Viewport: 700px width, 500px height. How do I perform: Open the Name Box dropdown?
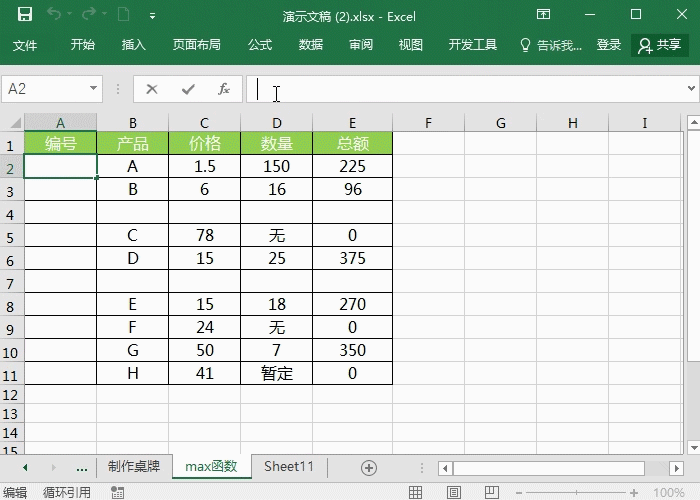94,89
